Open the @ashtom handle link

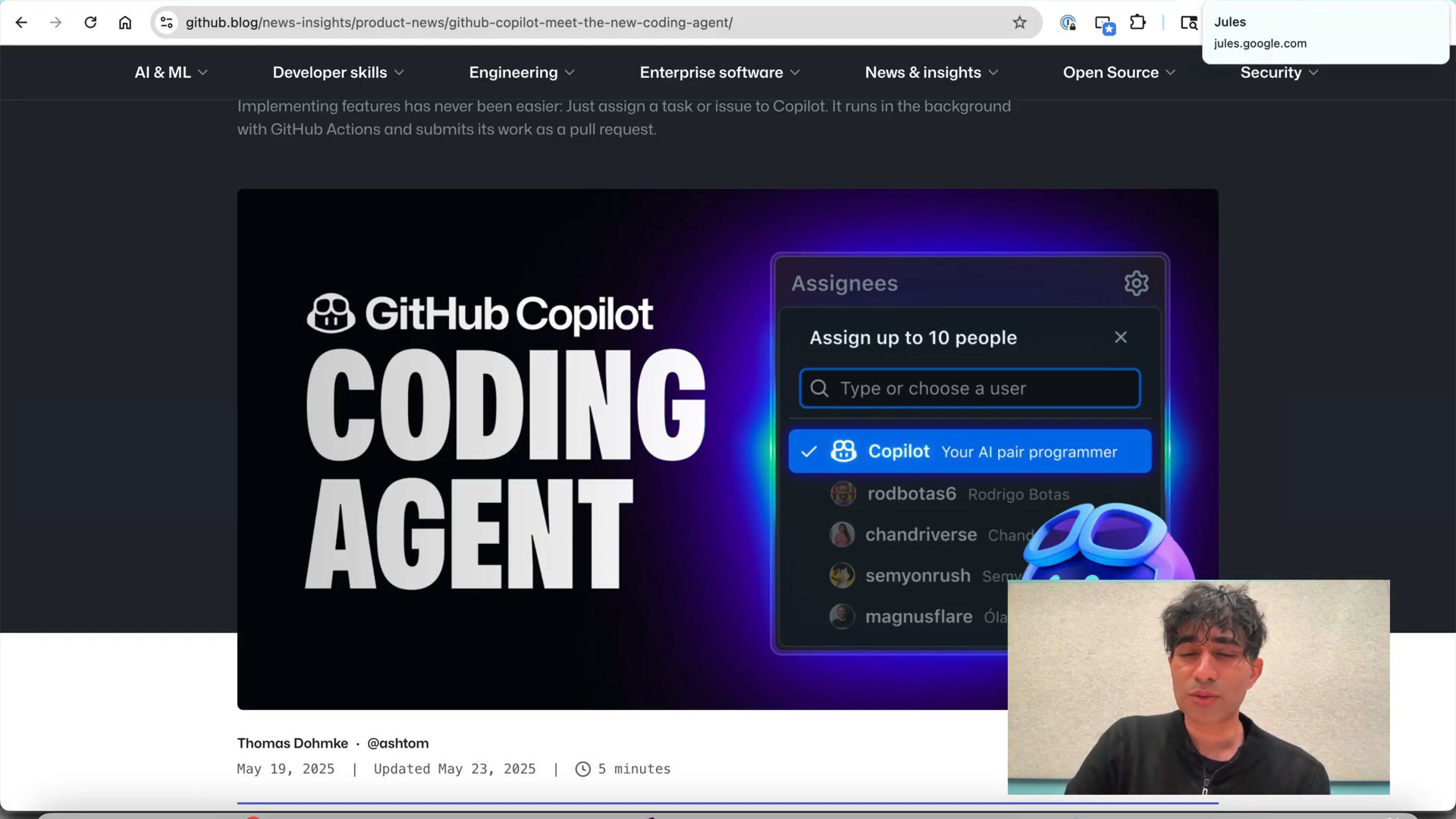(x=398, y=743)
